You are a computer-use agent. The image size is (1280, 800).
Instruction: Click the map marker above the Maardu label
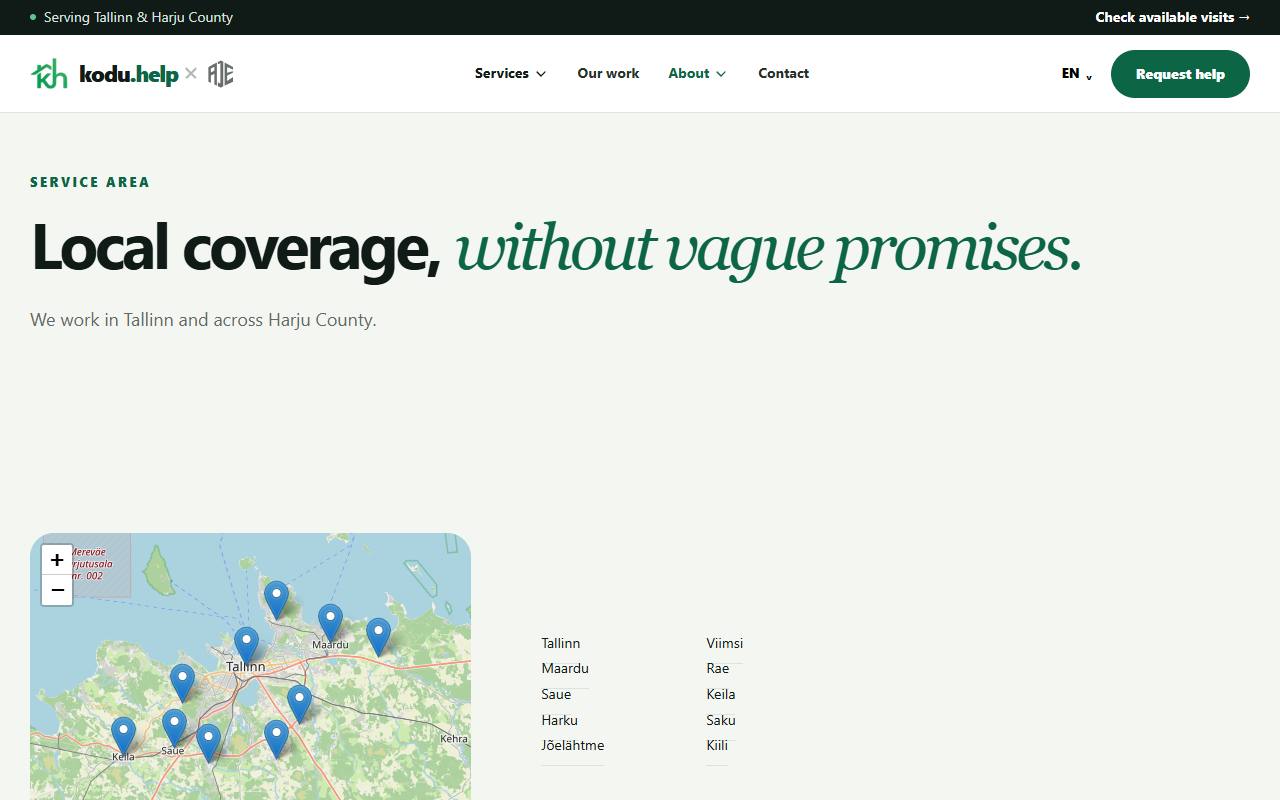[330, 622]
